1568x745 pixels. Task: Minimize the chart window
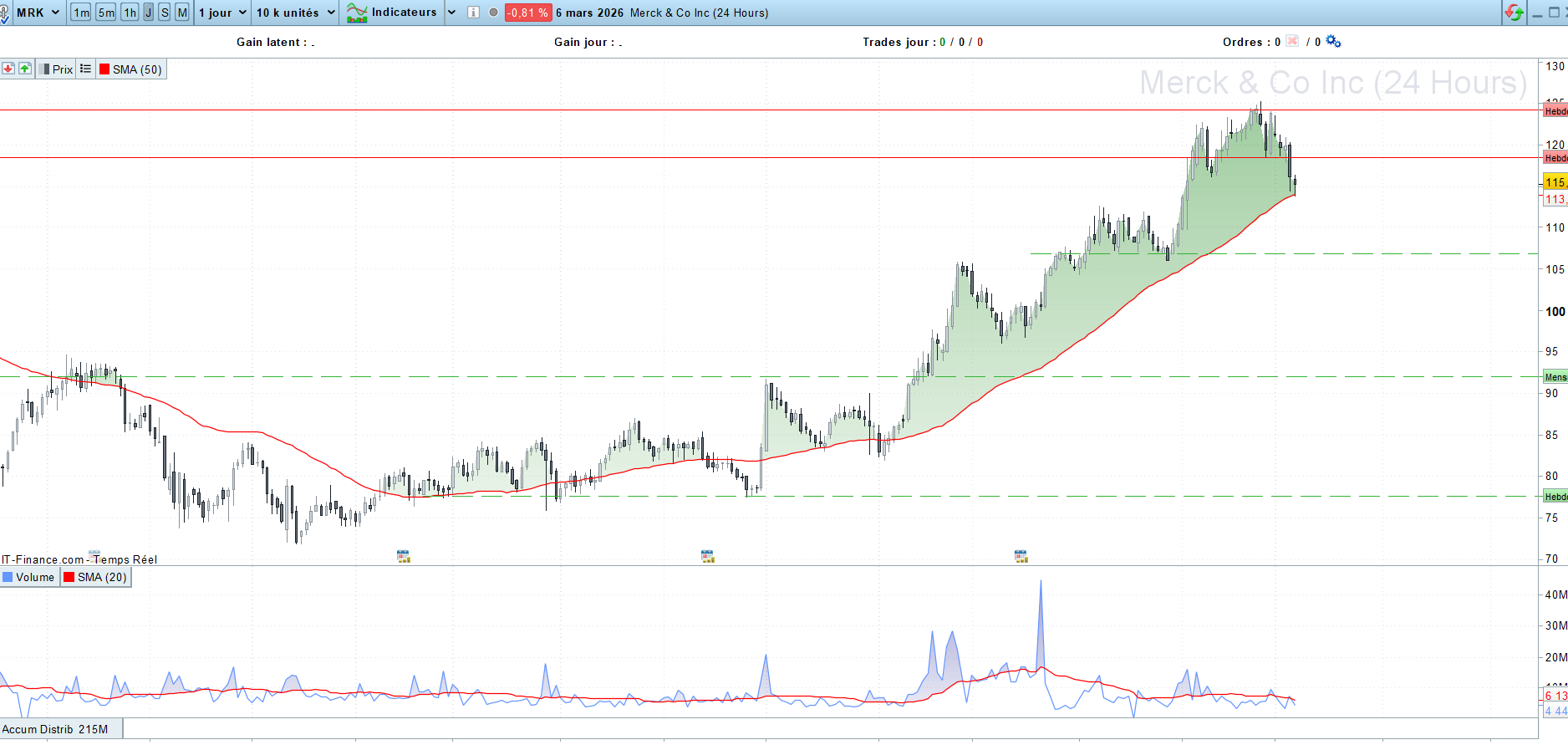1538,13
